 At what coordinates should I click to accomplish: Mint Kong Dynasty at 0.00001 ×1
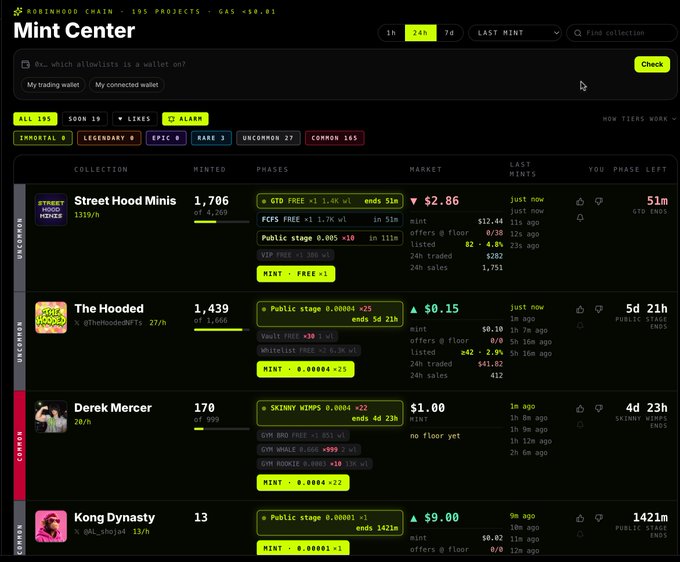[x=303, y=548]
